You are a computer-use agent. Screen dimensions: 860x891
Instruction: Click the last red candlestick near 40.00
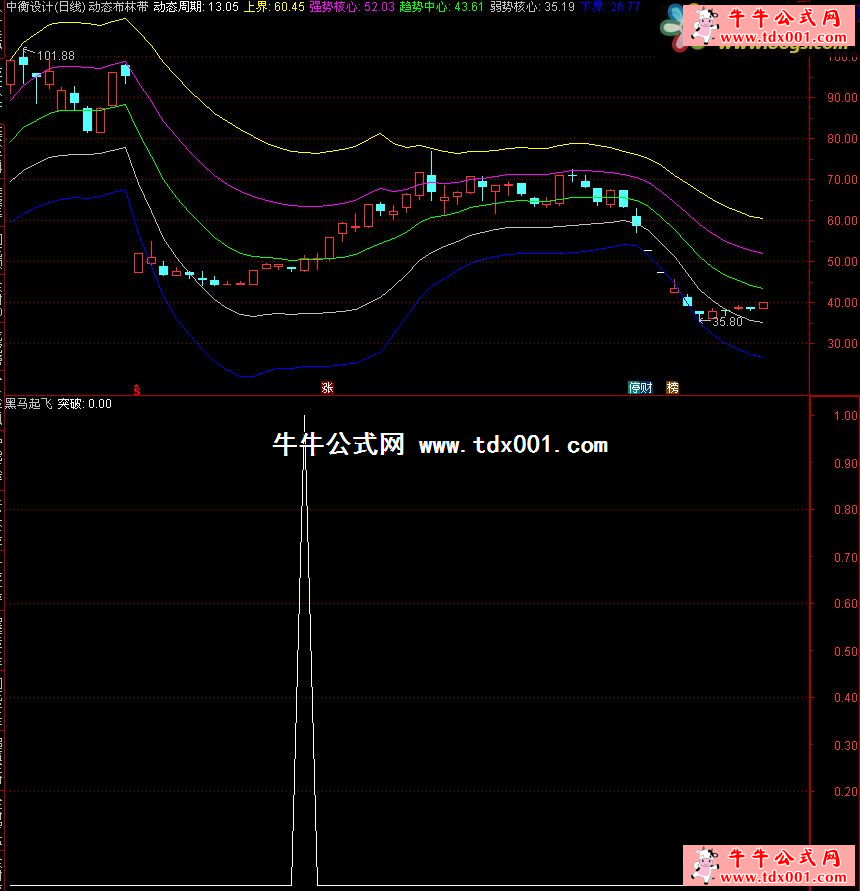(763, 306)
